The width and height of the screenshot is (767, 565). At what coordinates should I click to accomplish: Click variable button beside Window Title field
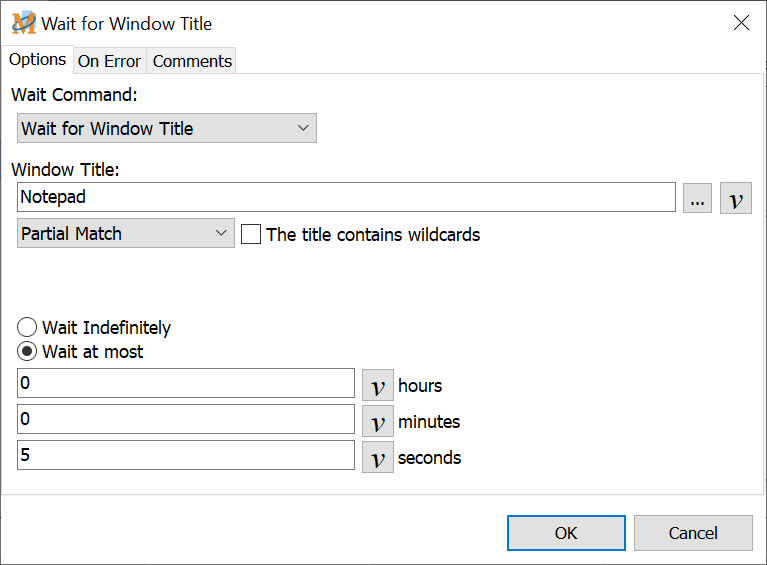pos(735,198)
